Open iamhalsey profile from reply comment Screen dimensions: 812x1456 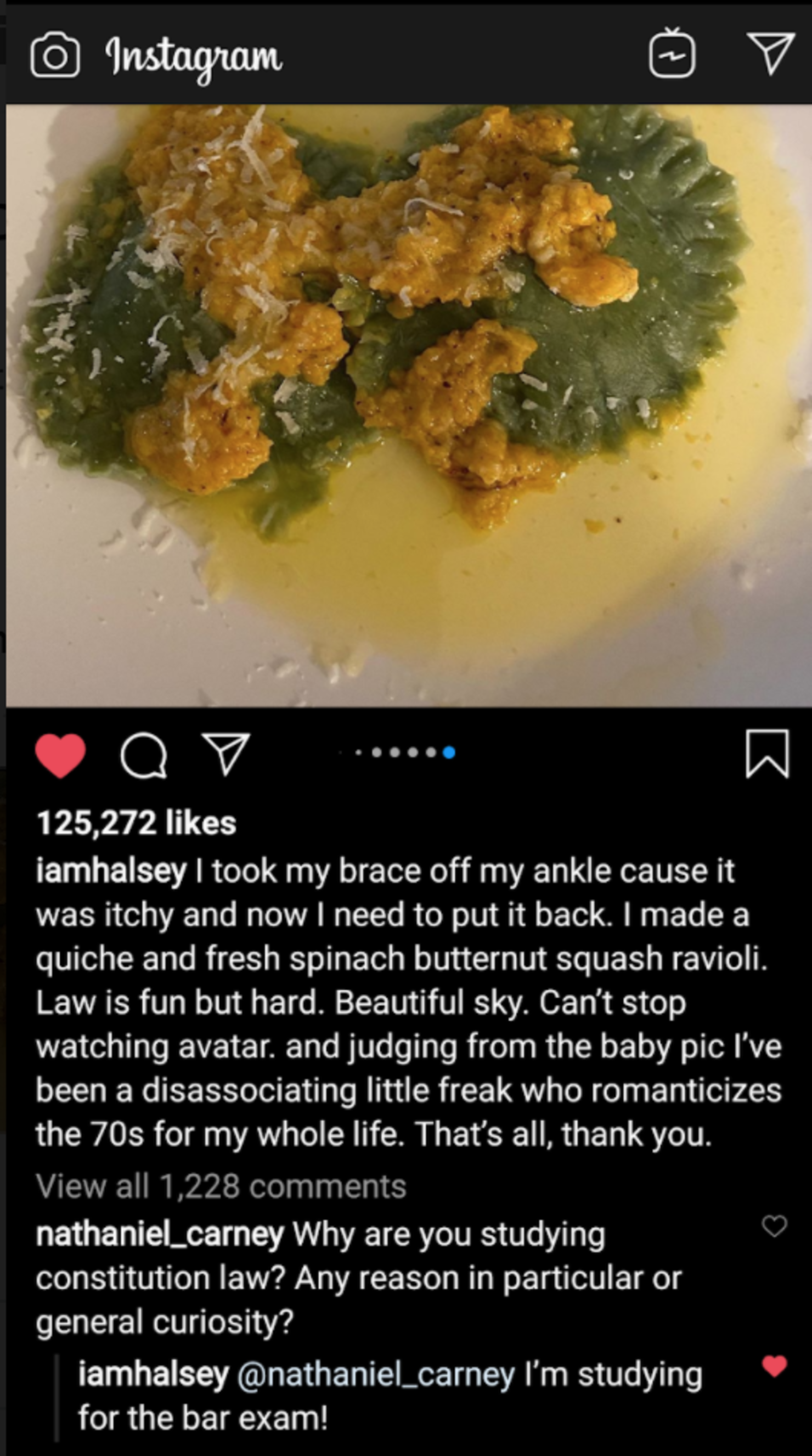click(153, 1375)
